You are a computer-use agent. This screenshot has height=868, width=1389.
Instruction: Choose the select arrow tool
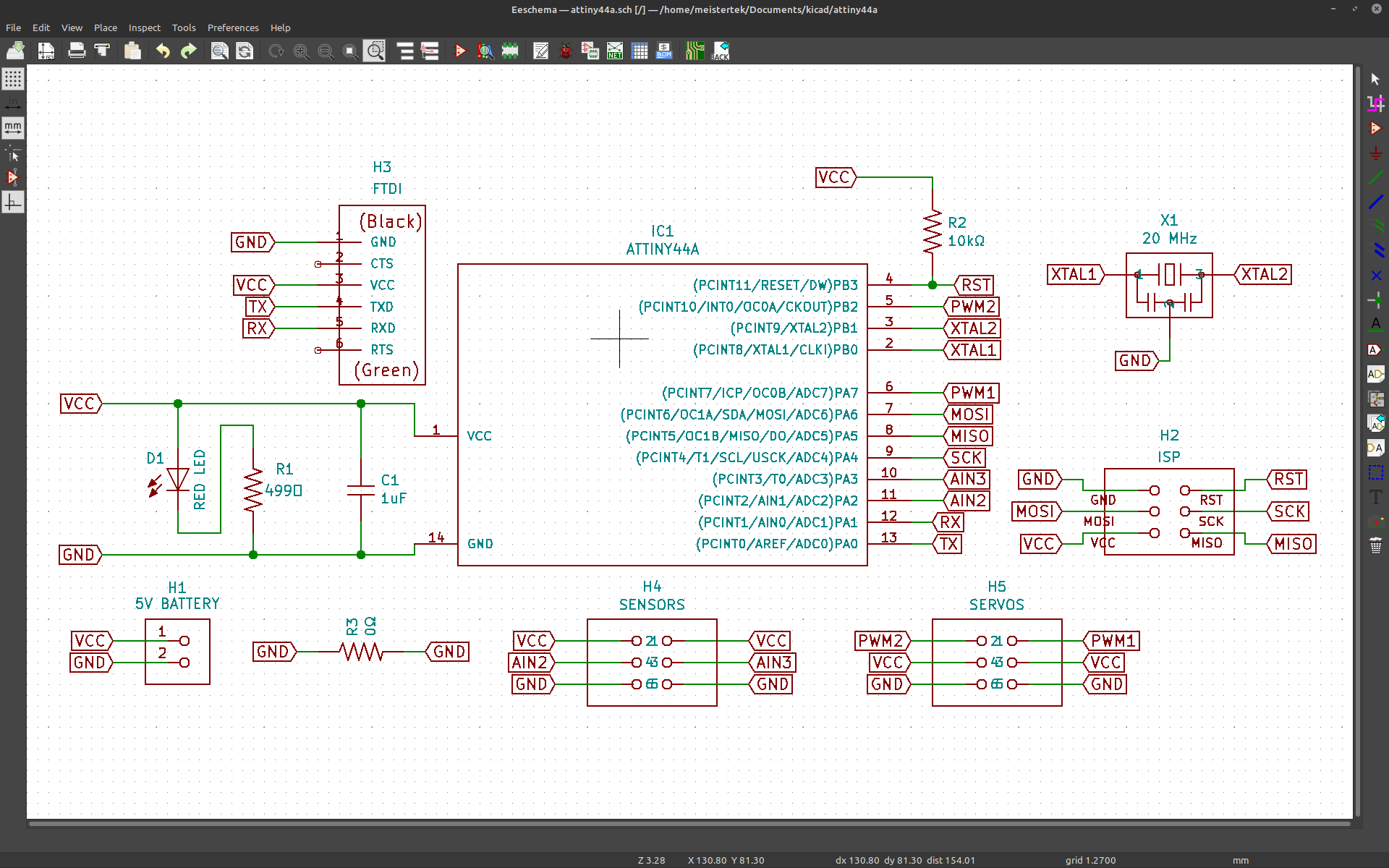[x=1375, y=79]
